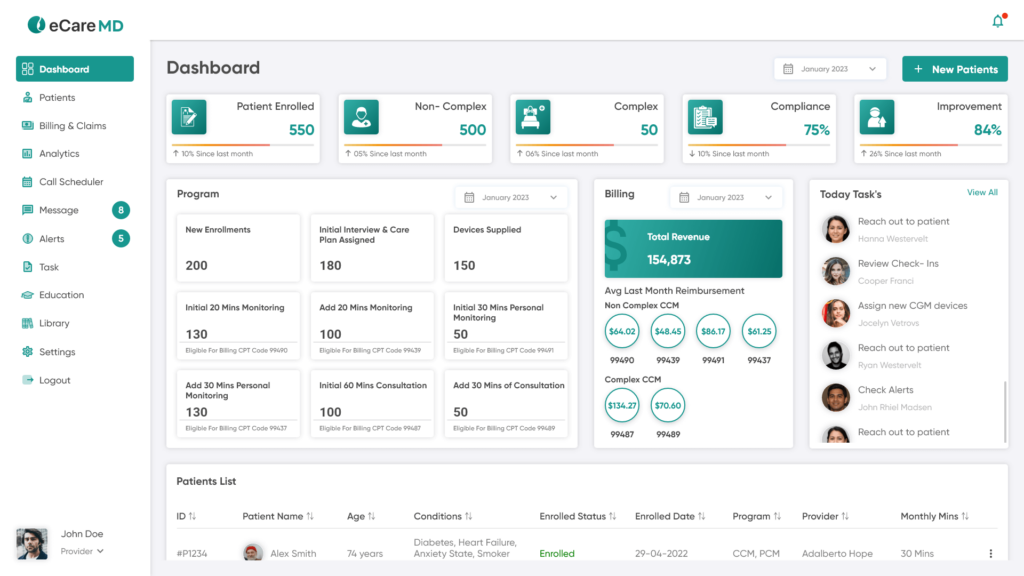
Task: Toggle sorting on Enrolled Status column
Action: (x=612, y=516)
